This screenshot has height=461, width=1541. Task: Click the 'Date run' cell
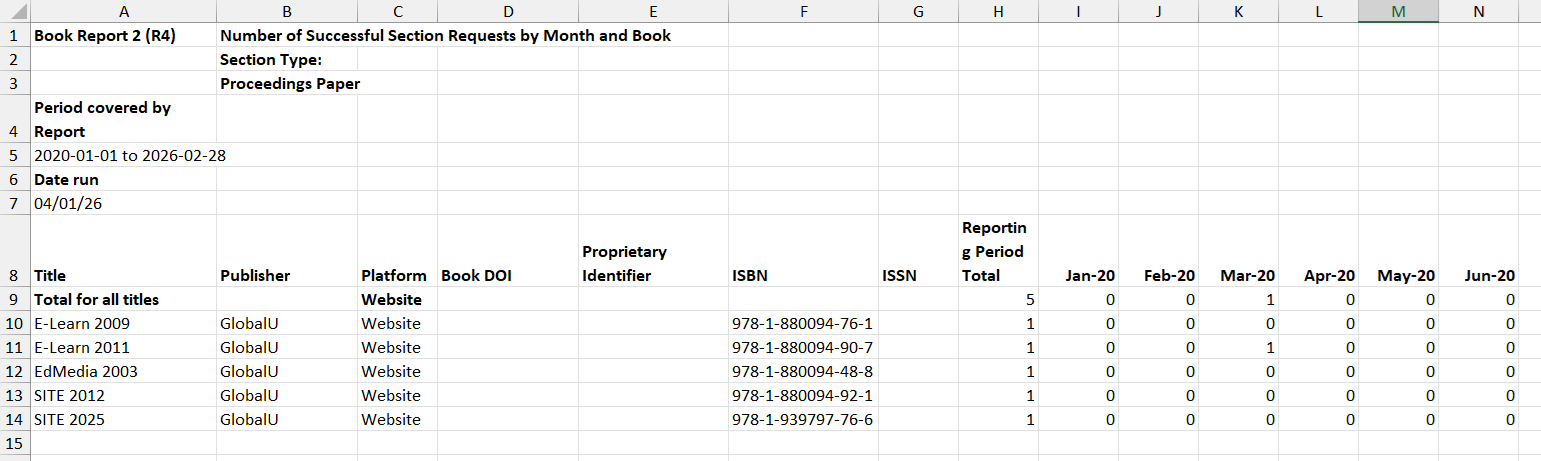[x=123, y=179]
